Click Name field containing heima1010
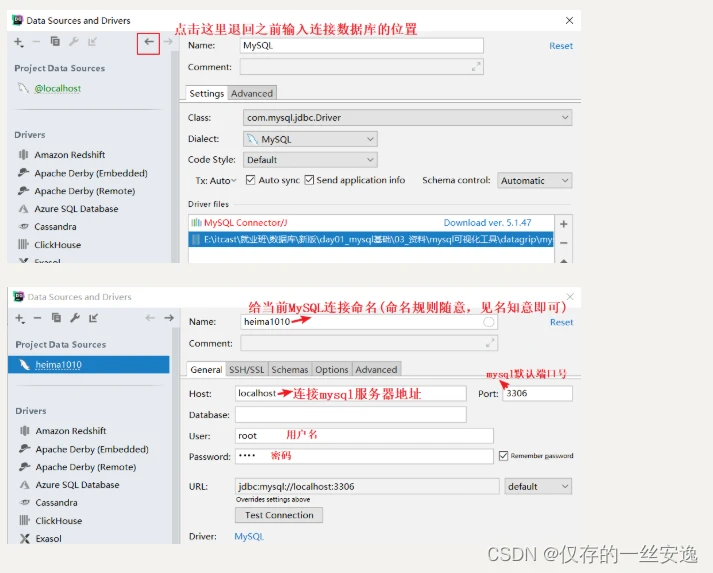 click(369, 322)
